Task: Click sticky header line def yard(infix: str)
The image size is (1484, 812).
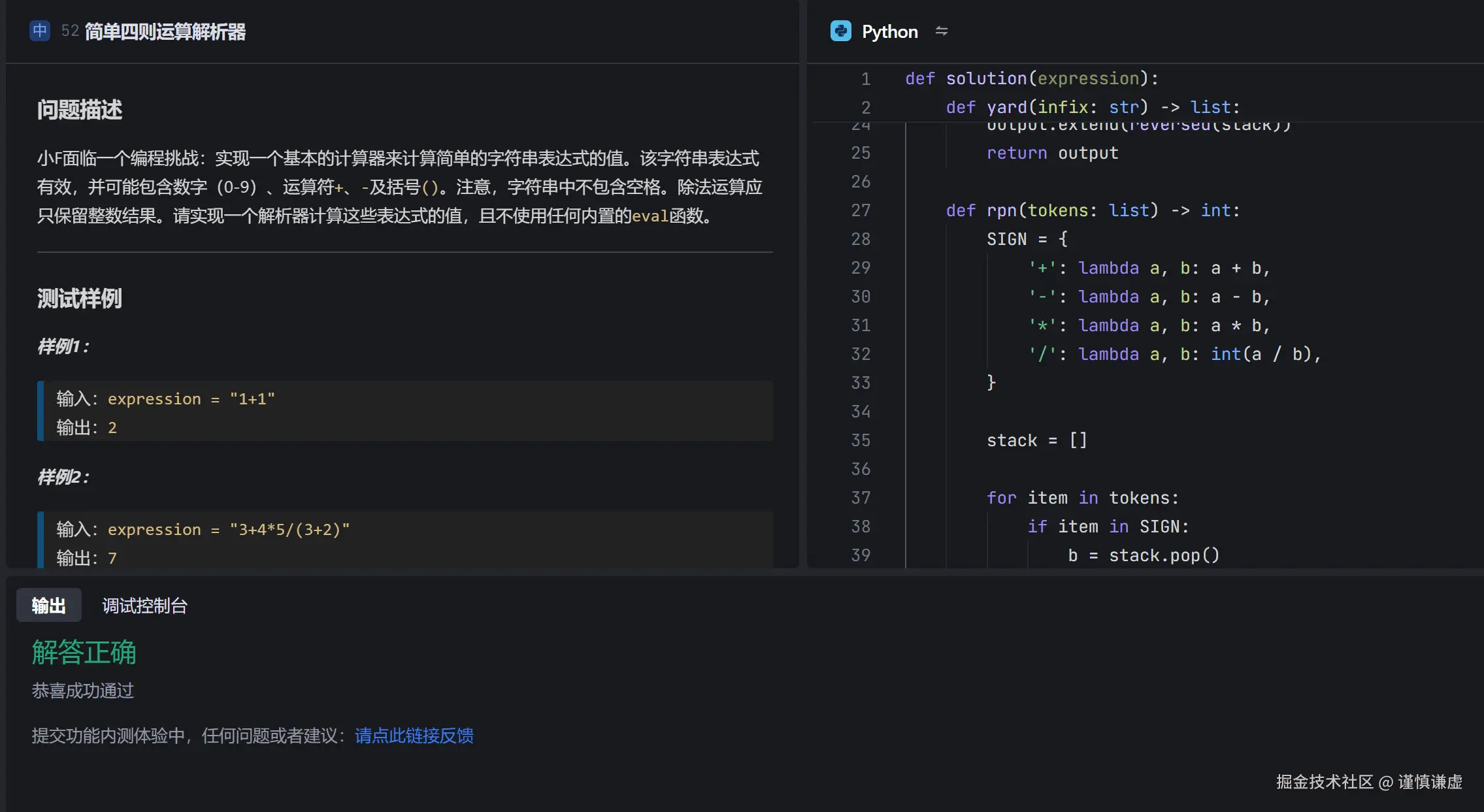Action: 1093,107
